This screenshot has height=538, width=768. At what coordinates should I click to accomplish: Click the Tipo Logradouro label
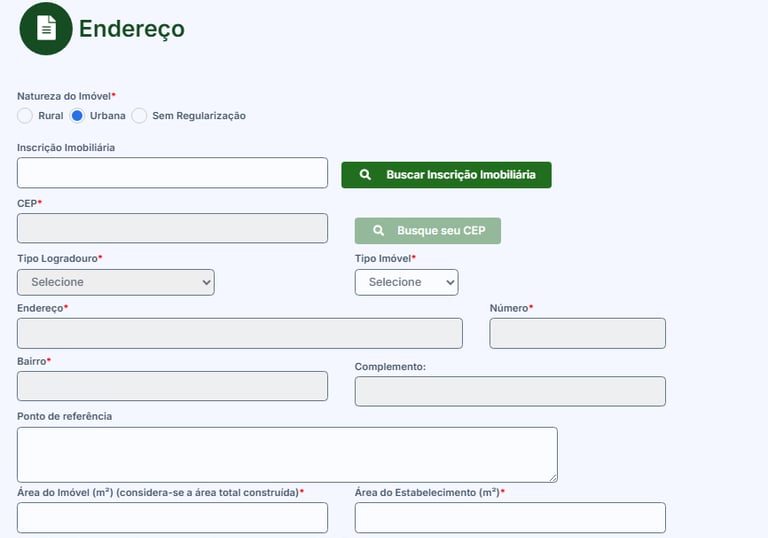click(60, 258)
